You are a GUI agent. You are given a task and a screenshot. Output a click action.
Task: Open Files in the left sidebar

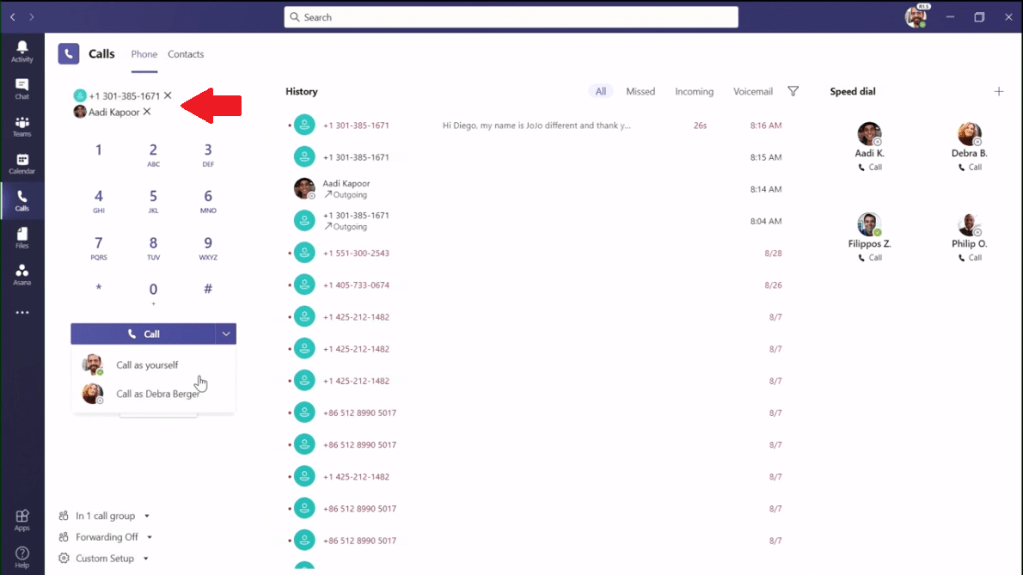click(22, 238)
